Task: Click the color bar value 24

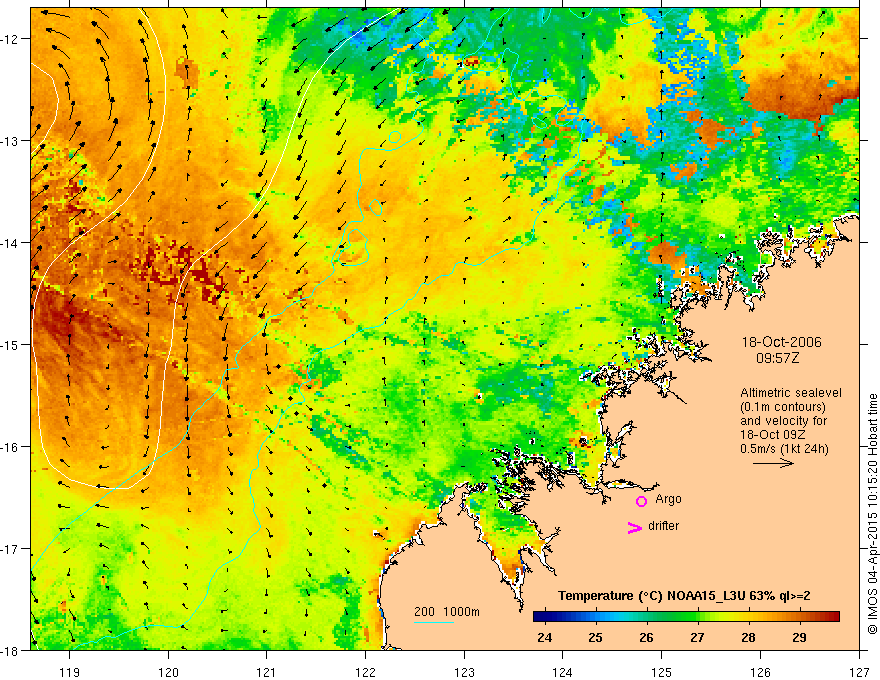Action: click(544, 638)
